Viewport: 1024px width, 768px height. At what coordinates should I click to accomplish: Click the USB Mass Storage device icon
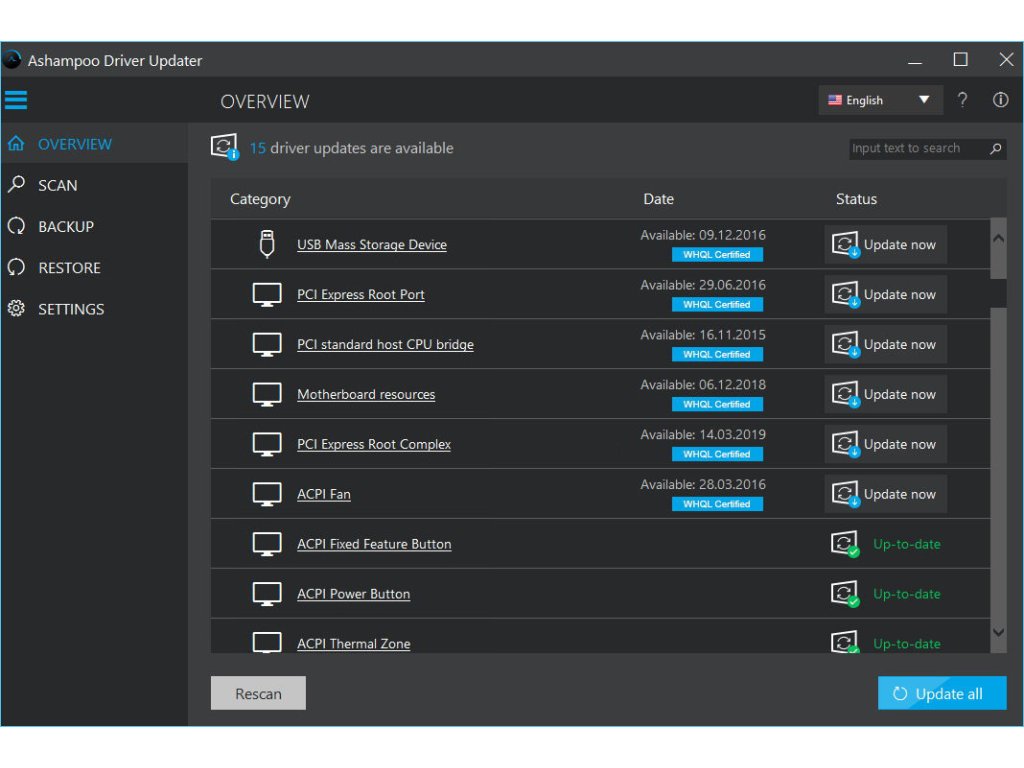tap(266, 244)
